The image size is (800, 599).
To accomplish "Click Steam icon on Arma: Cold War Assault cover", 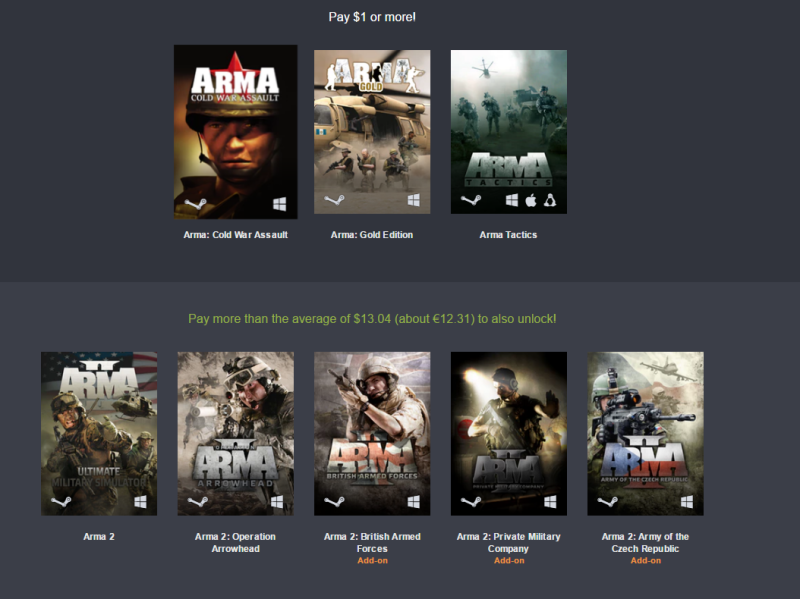I will tap(195, 204).
